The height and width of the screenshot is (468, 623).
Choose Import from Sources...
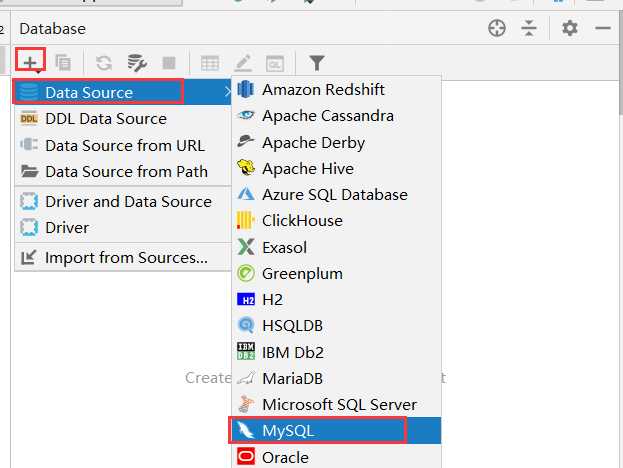tap(123, 257)
